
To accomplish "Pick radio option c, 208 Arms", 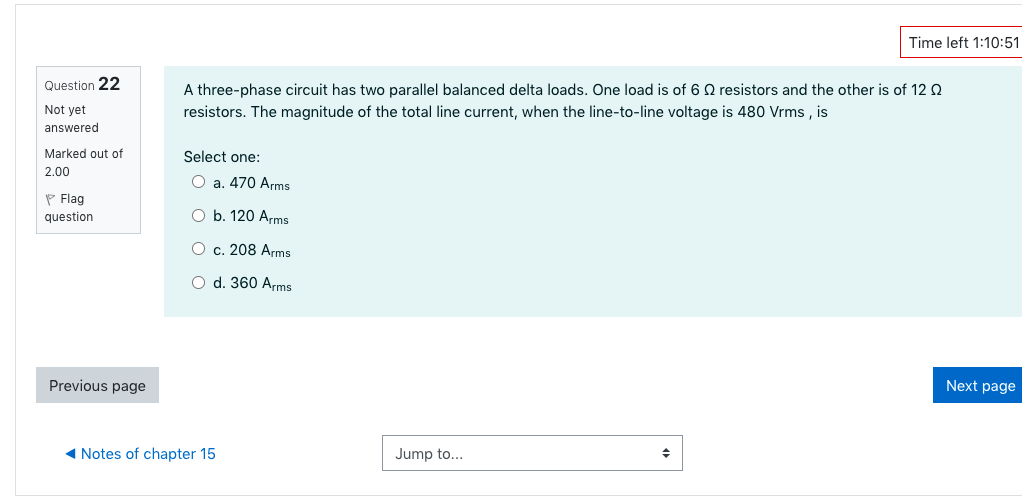I will (x=198, y=250).
